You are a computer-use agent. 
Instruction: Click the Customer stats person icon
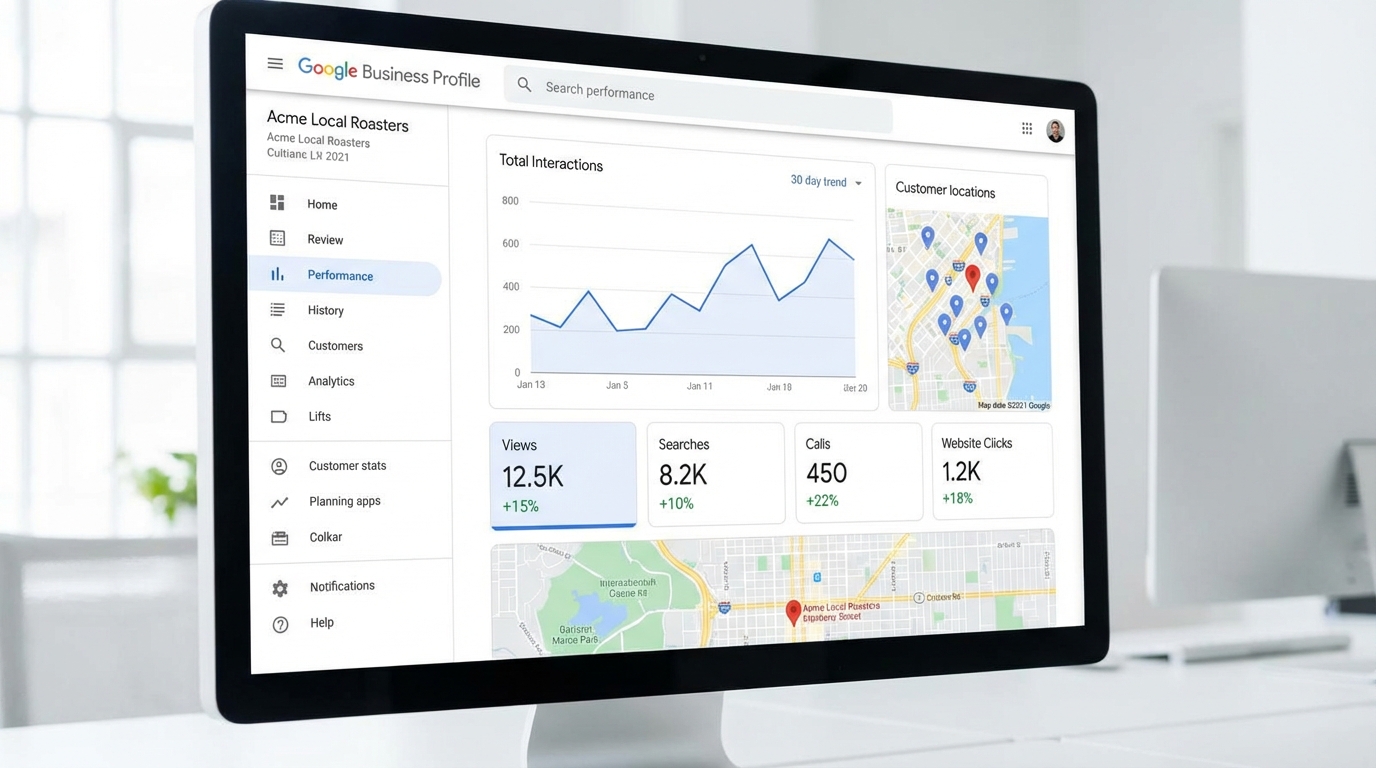(279, 466)
